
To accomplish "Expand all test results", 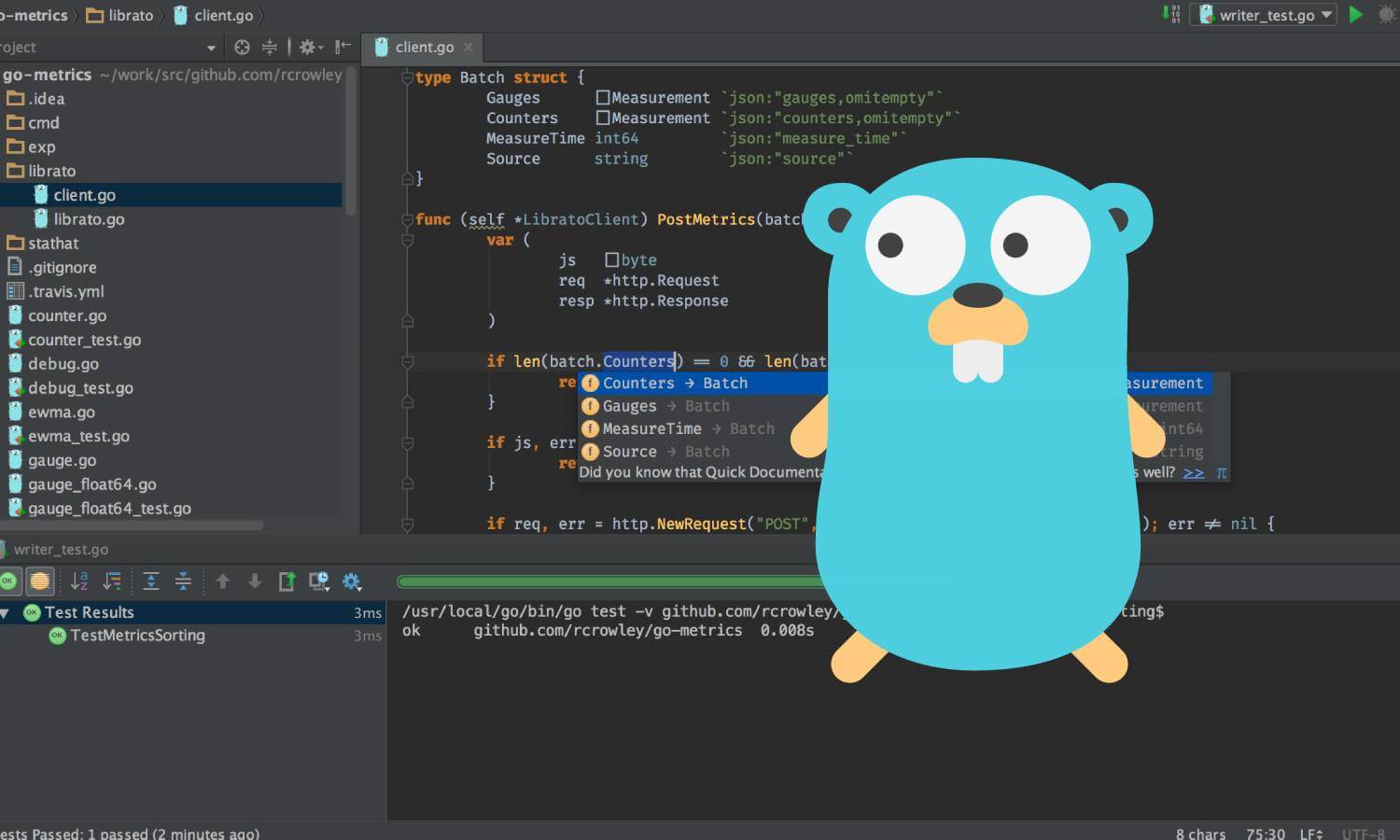I will click(x=151, y=581).
